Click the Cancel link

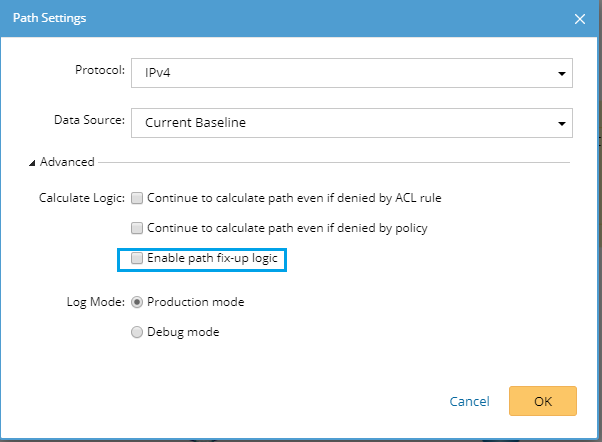click(x=469, y=401)
